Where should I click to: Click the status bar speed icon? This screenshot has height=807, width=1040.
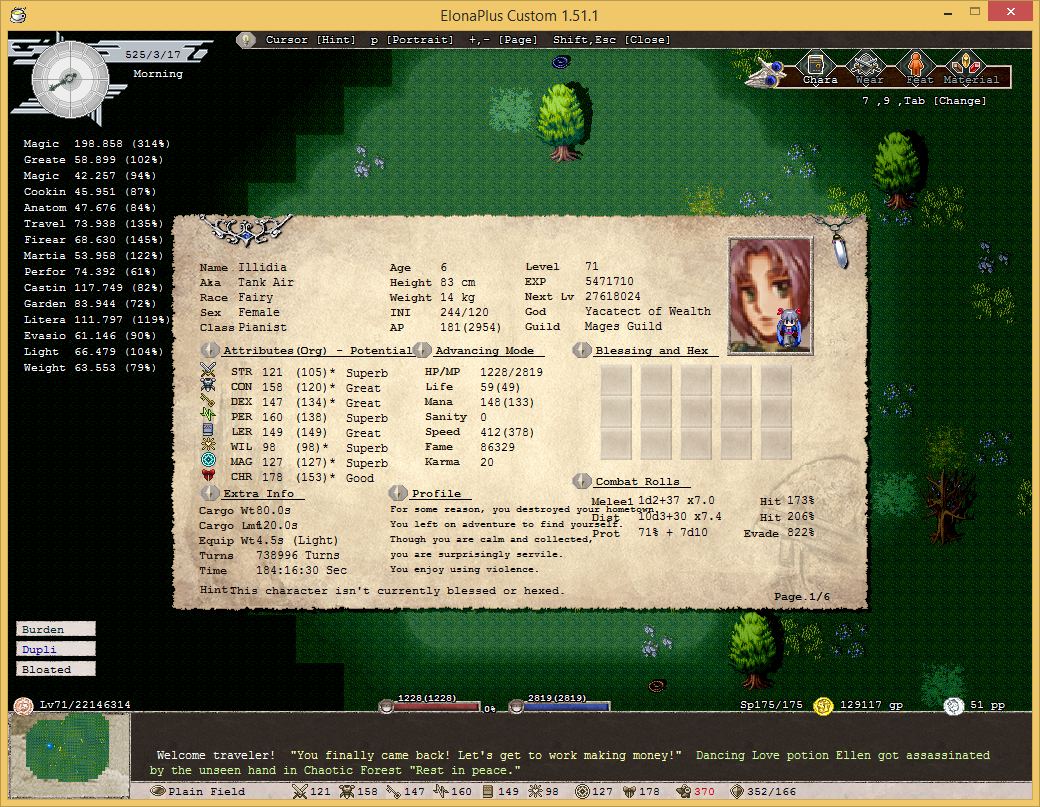click(684, 791)
